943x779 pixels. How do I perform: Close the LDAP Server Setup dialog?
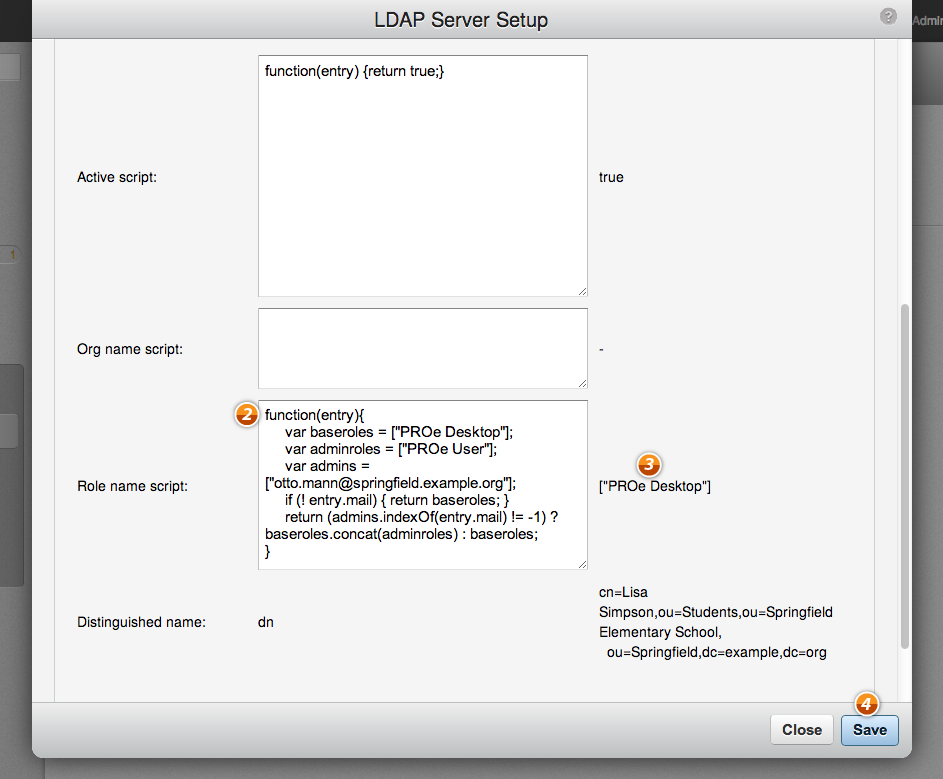coord(802,730)
